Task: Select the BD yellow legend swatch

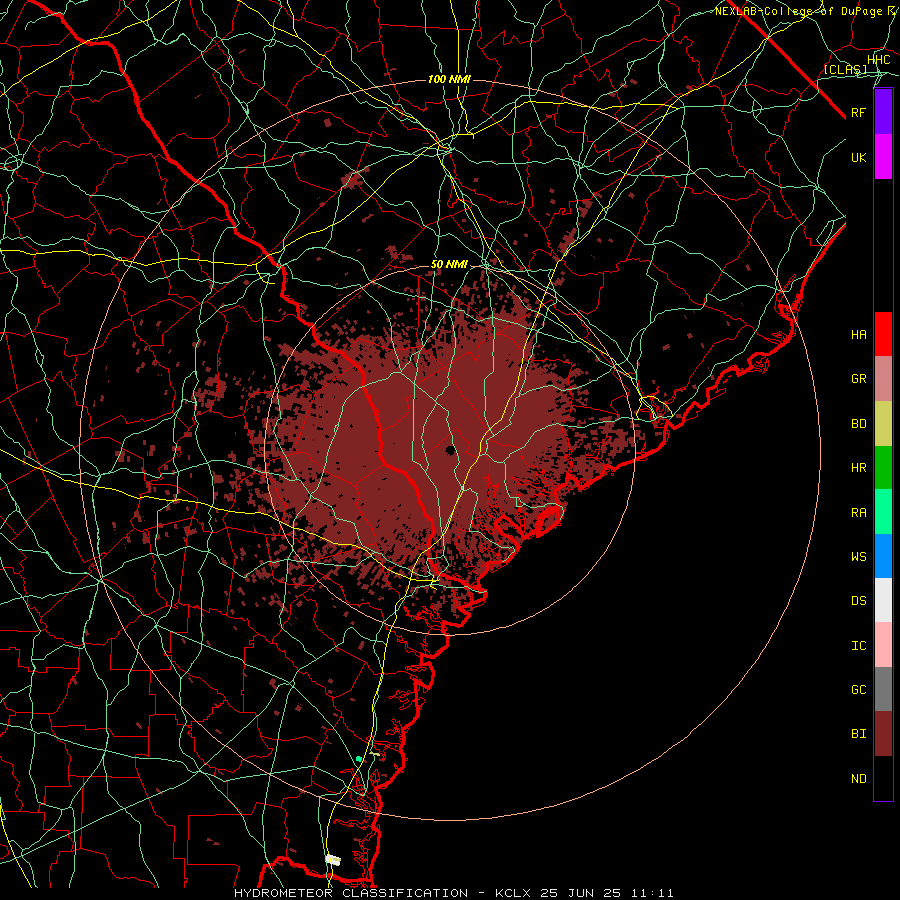Action: [x=883, y=424]
